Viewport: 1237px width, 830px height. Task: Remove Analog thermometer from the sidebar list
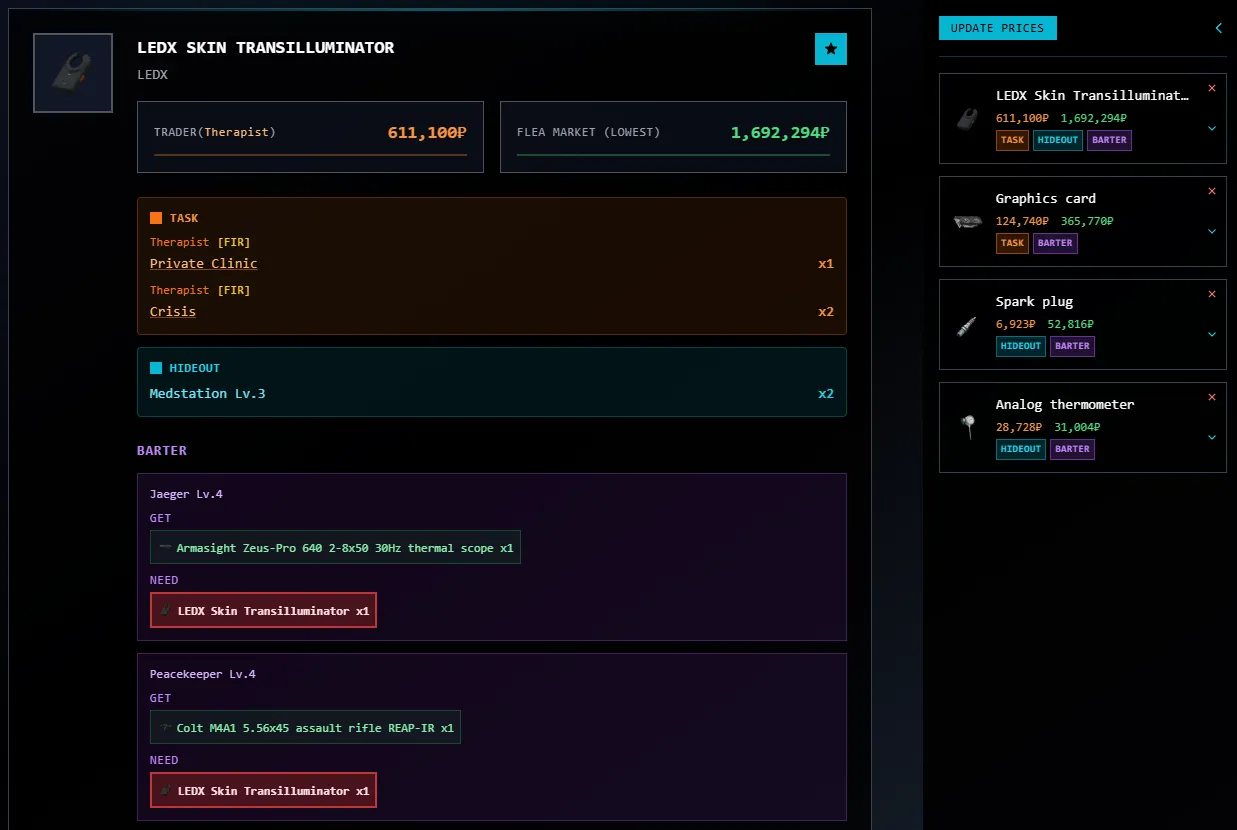tap(1212, 397)
